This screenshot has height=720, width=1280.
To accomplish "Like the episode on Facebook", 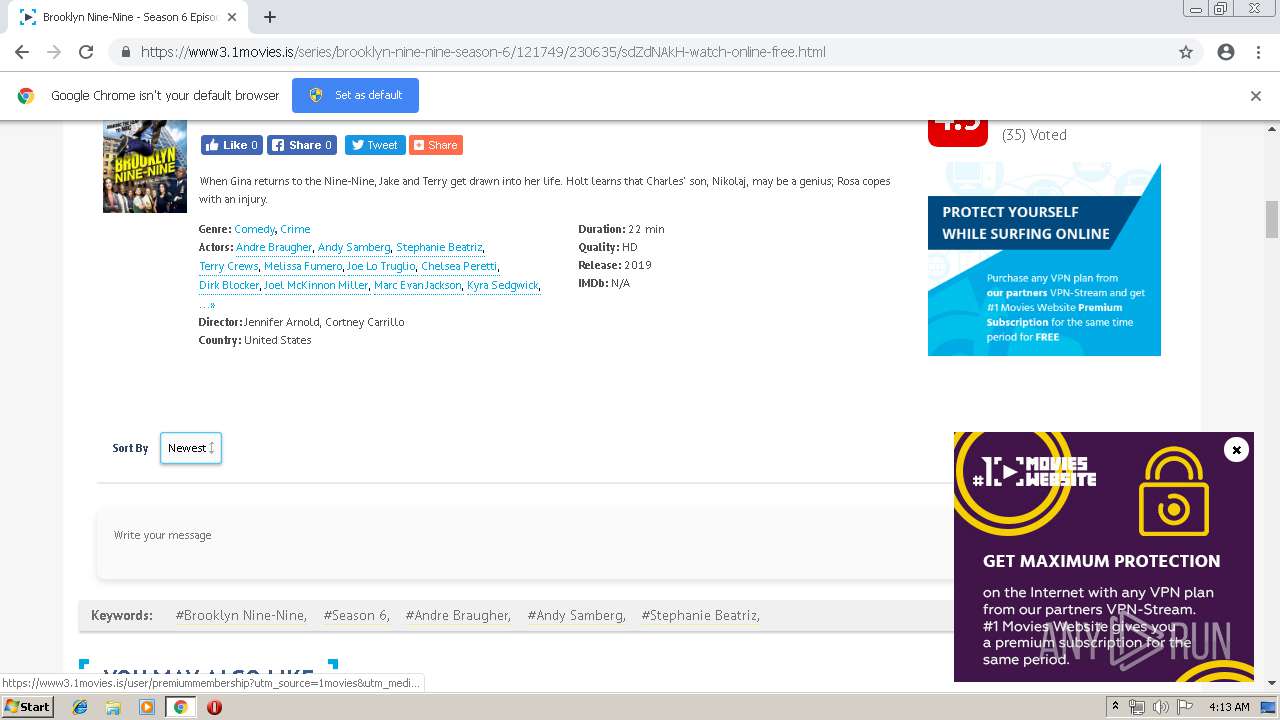I will pos(232,145).
